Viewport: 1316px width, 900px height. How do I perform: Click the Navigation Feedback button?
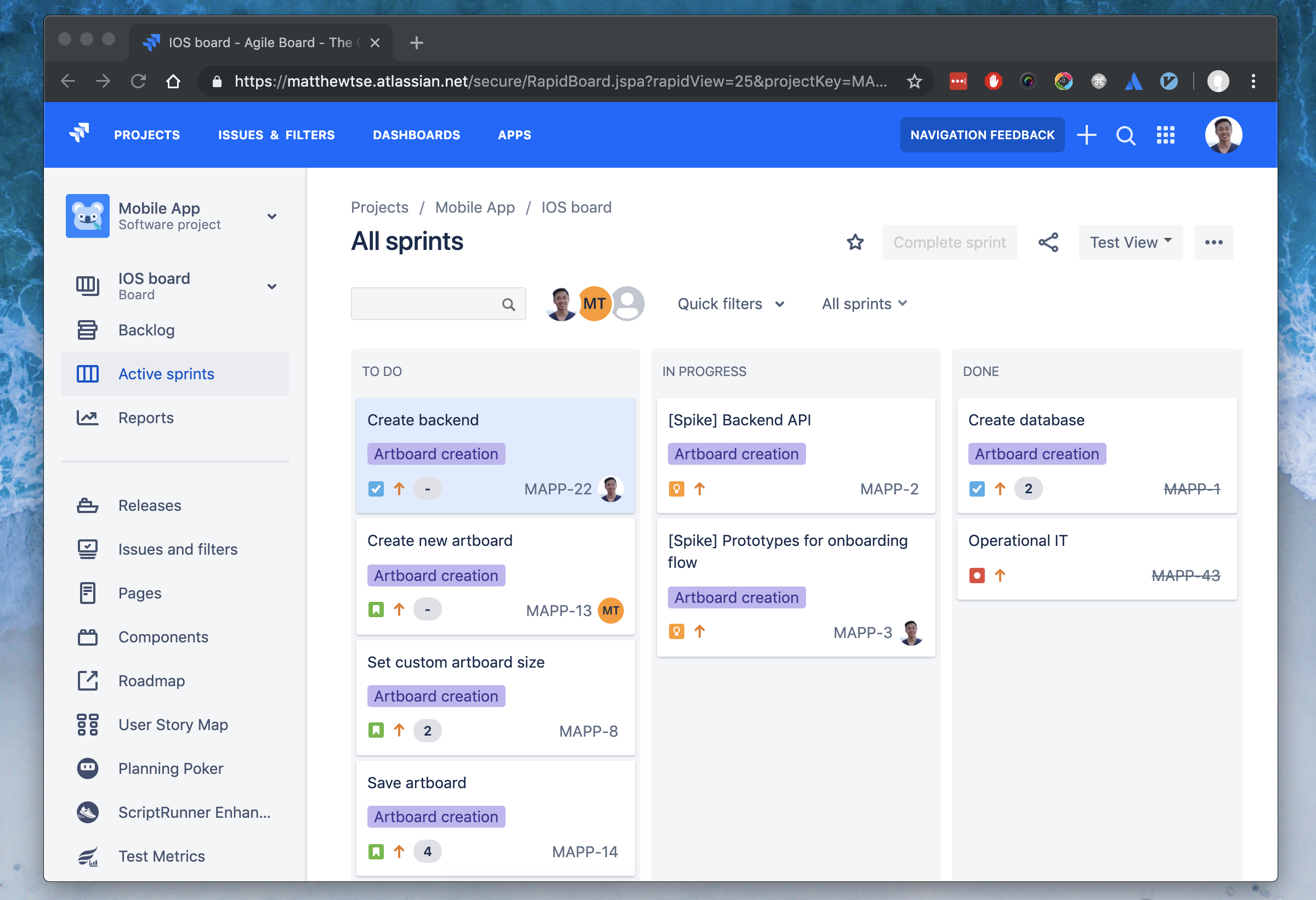click(x=982, y=135)
